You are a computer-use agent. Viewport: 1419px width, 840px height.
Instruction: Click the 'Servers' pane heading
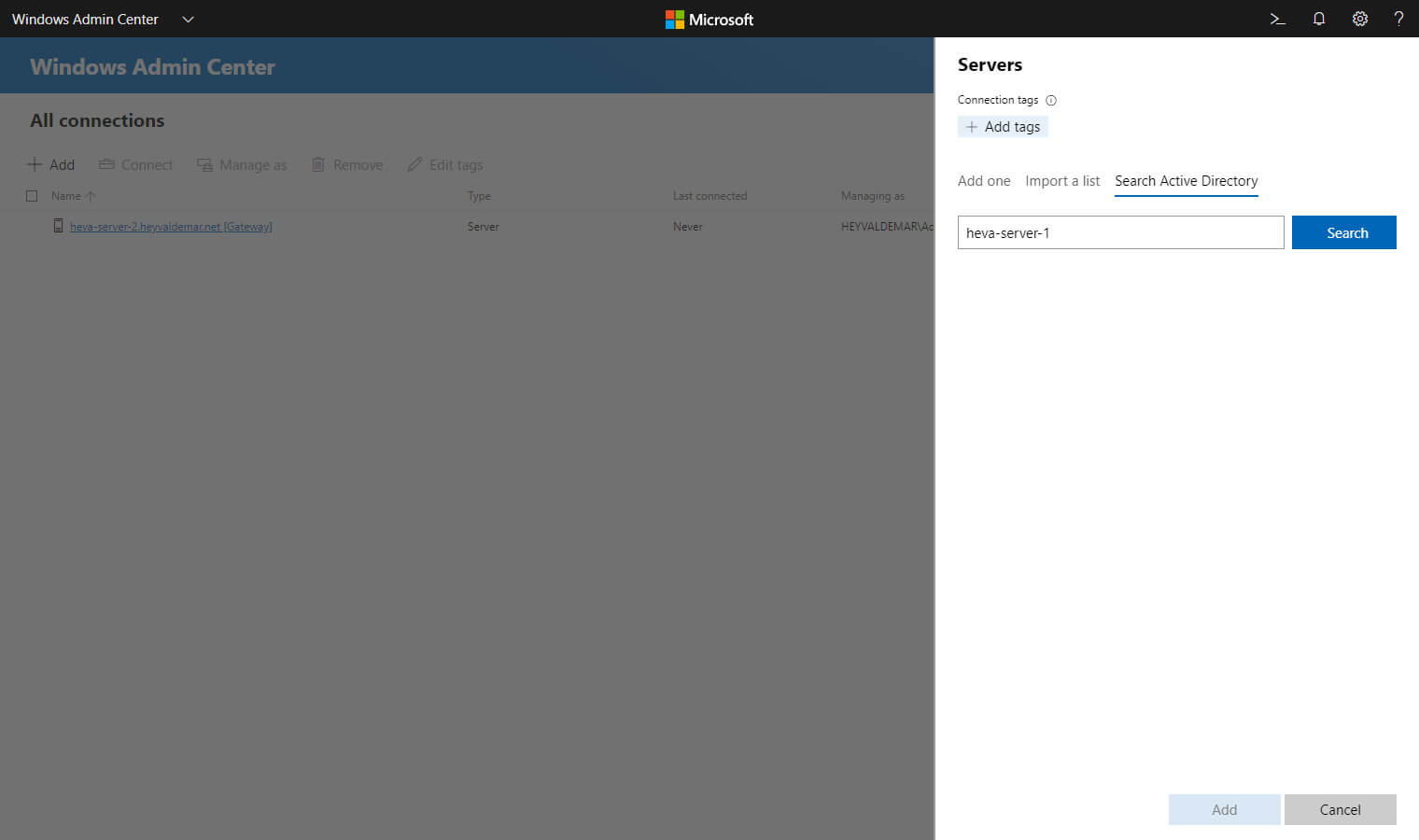coord(990,64)
